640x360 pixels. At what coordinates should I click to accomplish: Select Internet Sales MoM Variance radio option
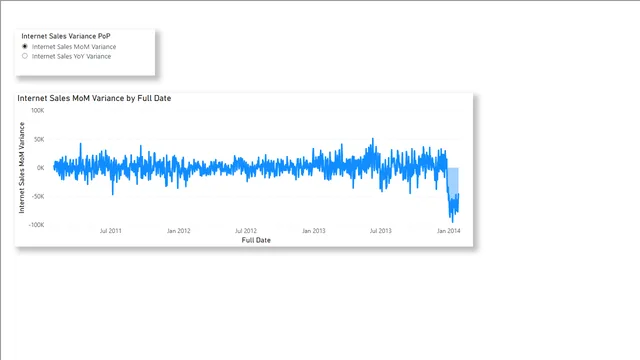point(25,47)
